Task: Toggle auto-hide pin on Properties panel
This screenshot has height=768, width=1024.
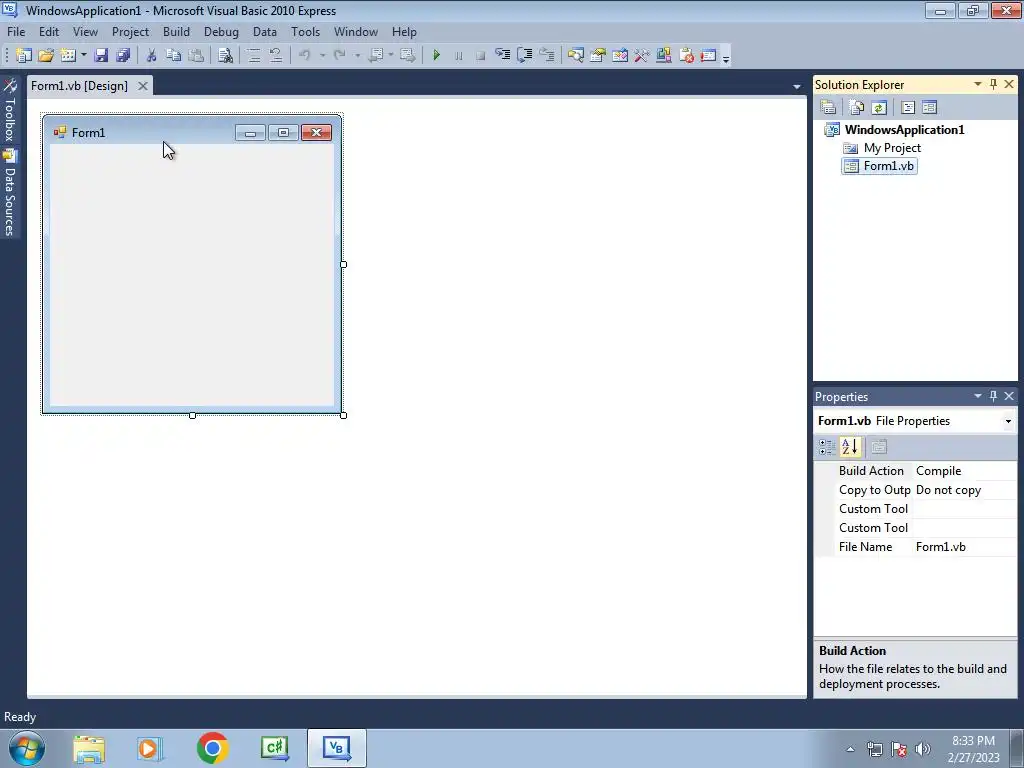Action: (993, 396)
